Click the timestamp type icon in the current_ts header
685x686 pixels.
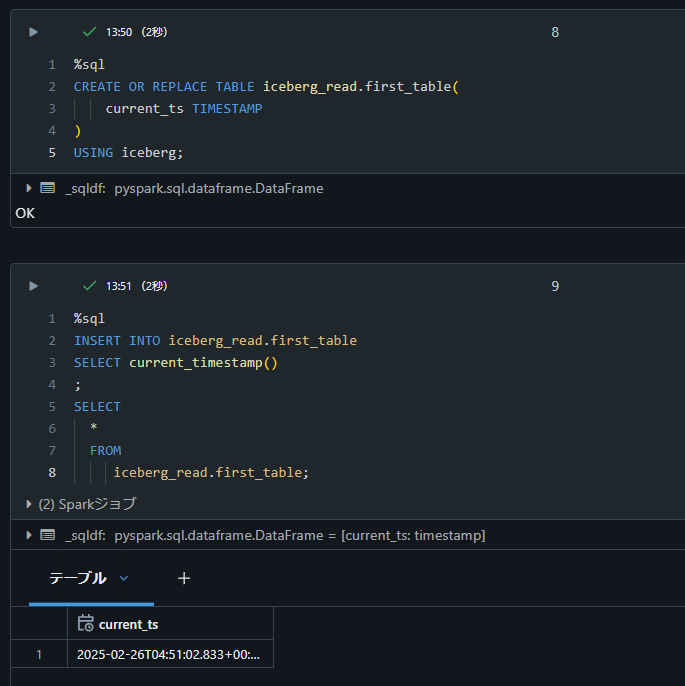click(x=85, y=623)
